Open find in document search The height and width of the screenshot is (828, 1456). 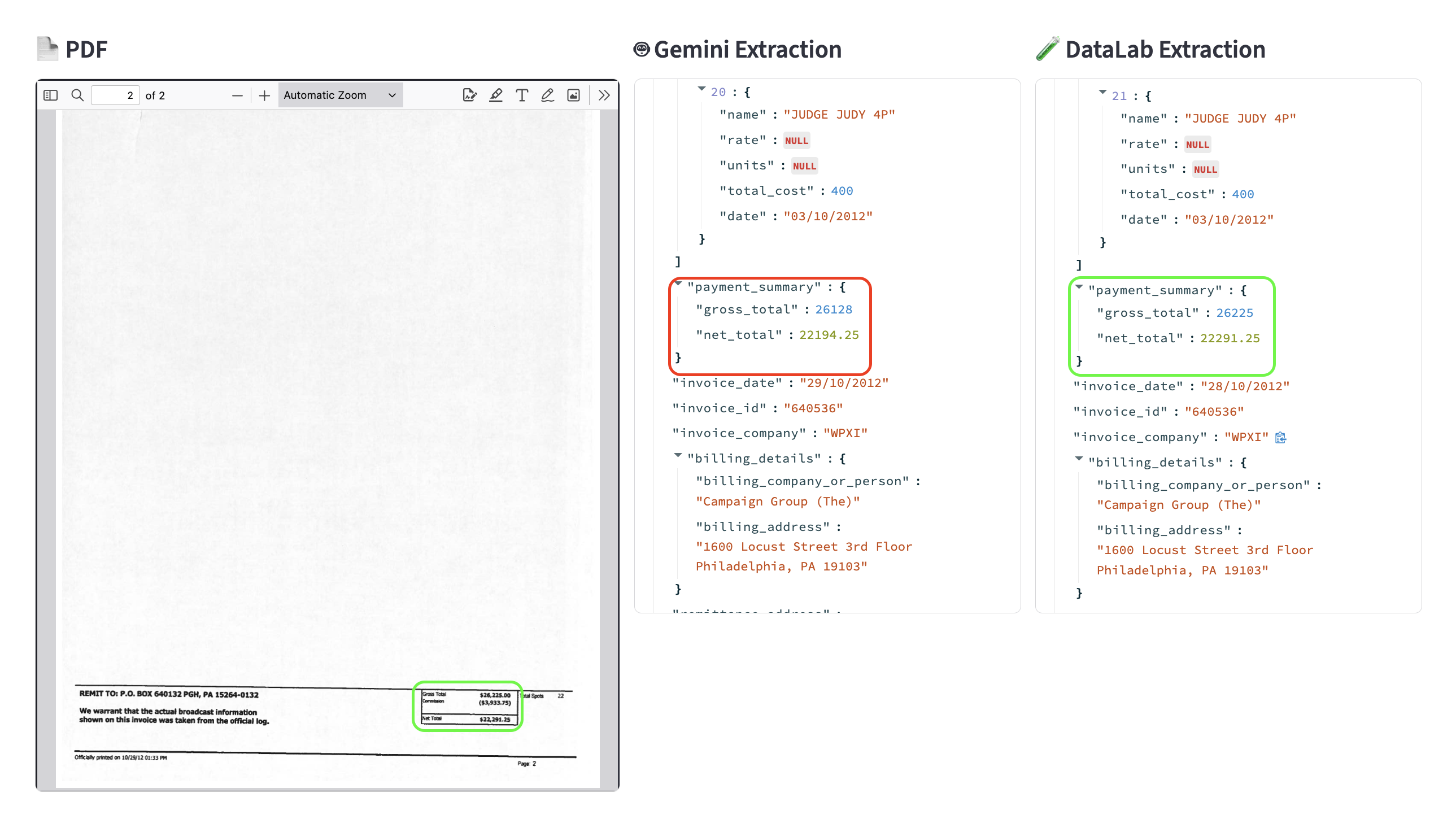pyautogui.click(x=77, y=95)
